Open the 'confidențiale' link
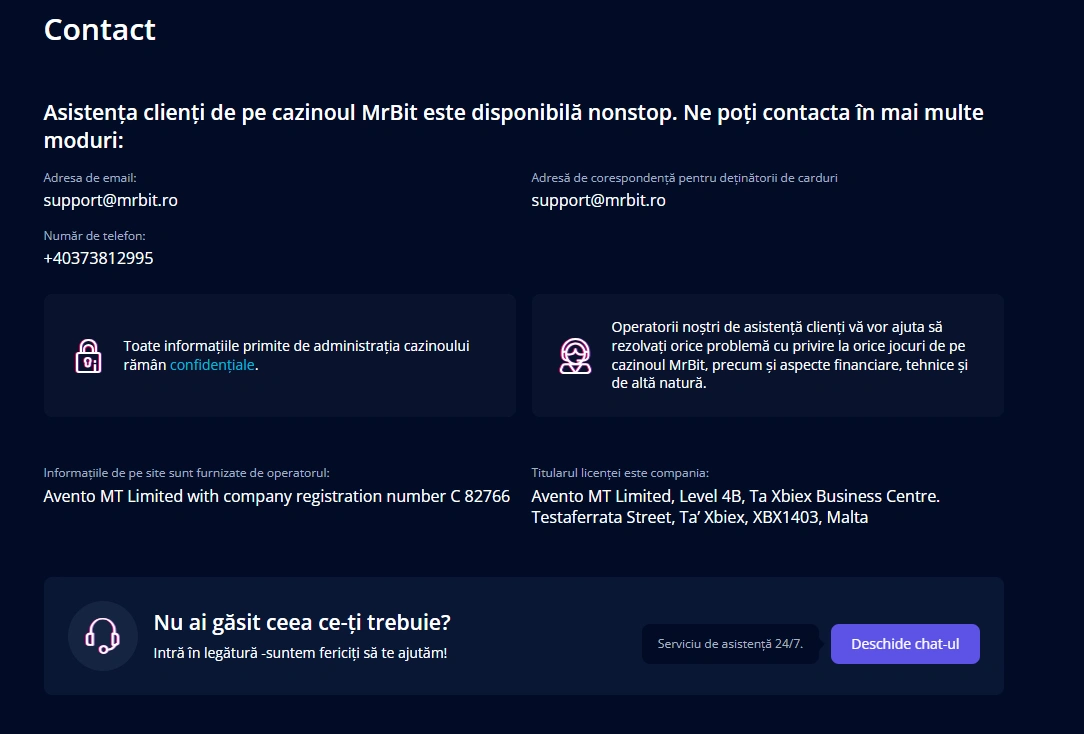 pyautogui.click(x=212, y=365)
